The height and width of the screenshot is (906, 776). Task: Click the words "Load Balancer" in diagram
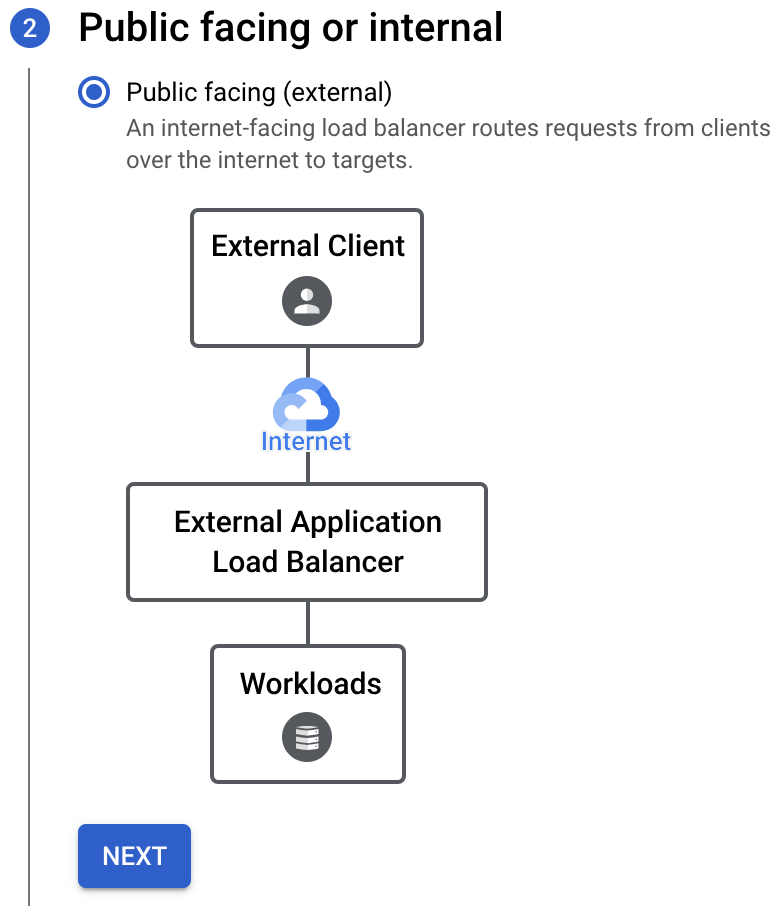(x=307, y=562)
